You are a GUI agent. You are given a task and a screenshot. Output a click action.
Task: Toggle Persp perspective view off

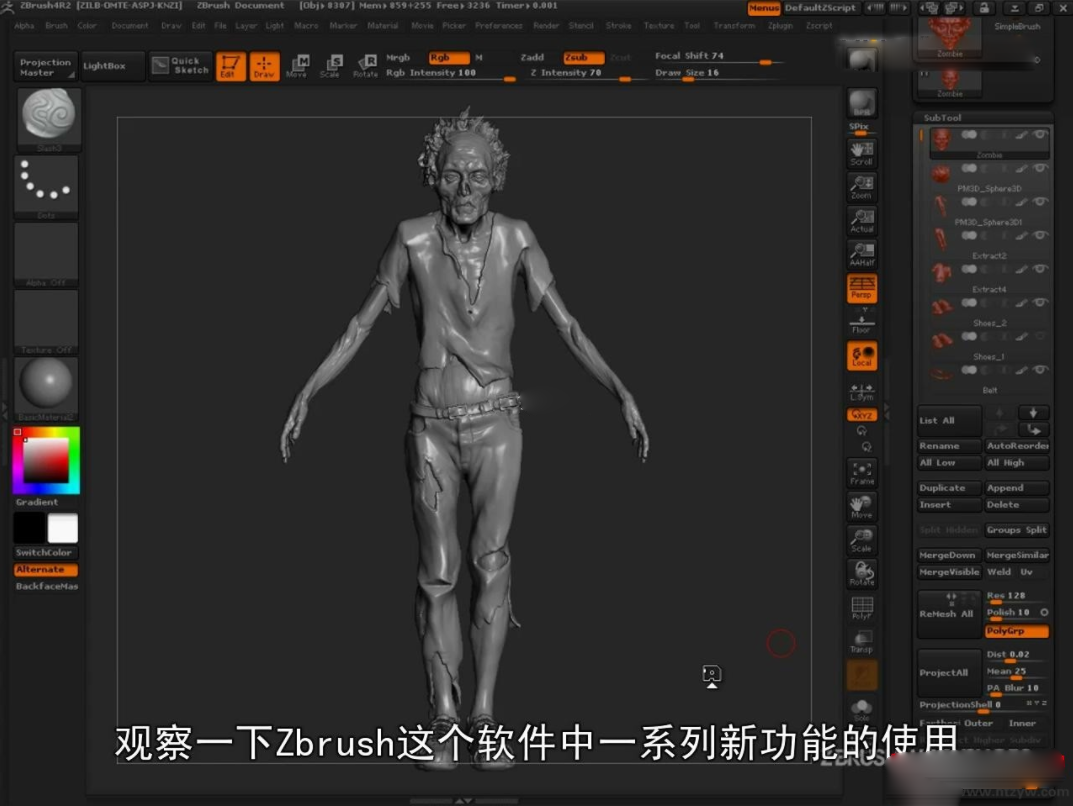tap(861, 288)
